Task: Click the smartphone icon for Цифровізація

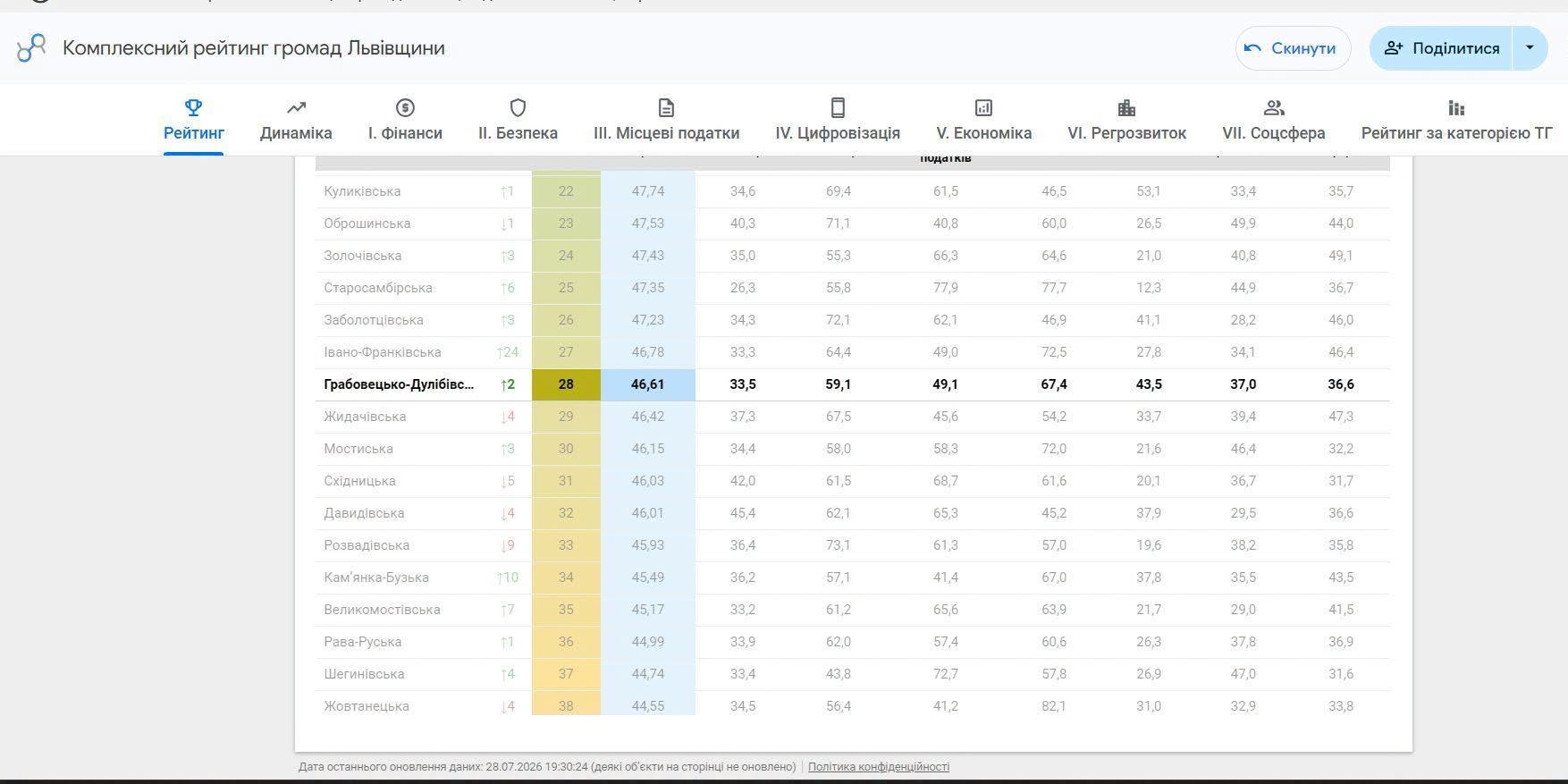Action: click(x=838, y=108)
